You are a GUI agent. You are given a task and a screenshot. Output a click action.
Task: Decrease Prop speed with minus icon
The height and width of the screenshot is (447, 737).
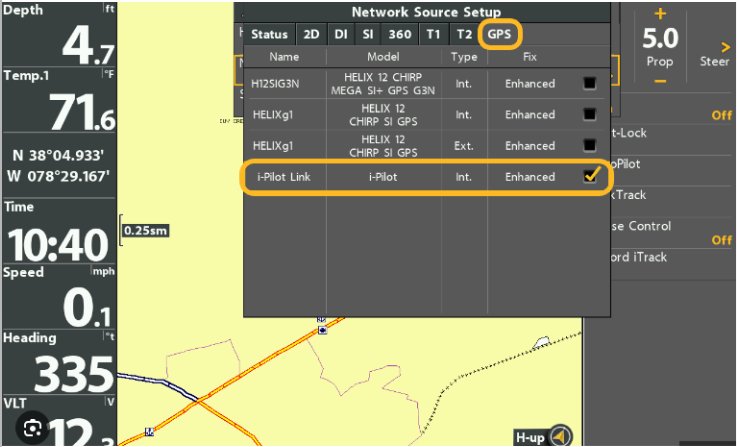660,81
